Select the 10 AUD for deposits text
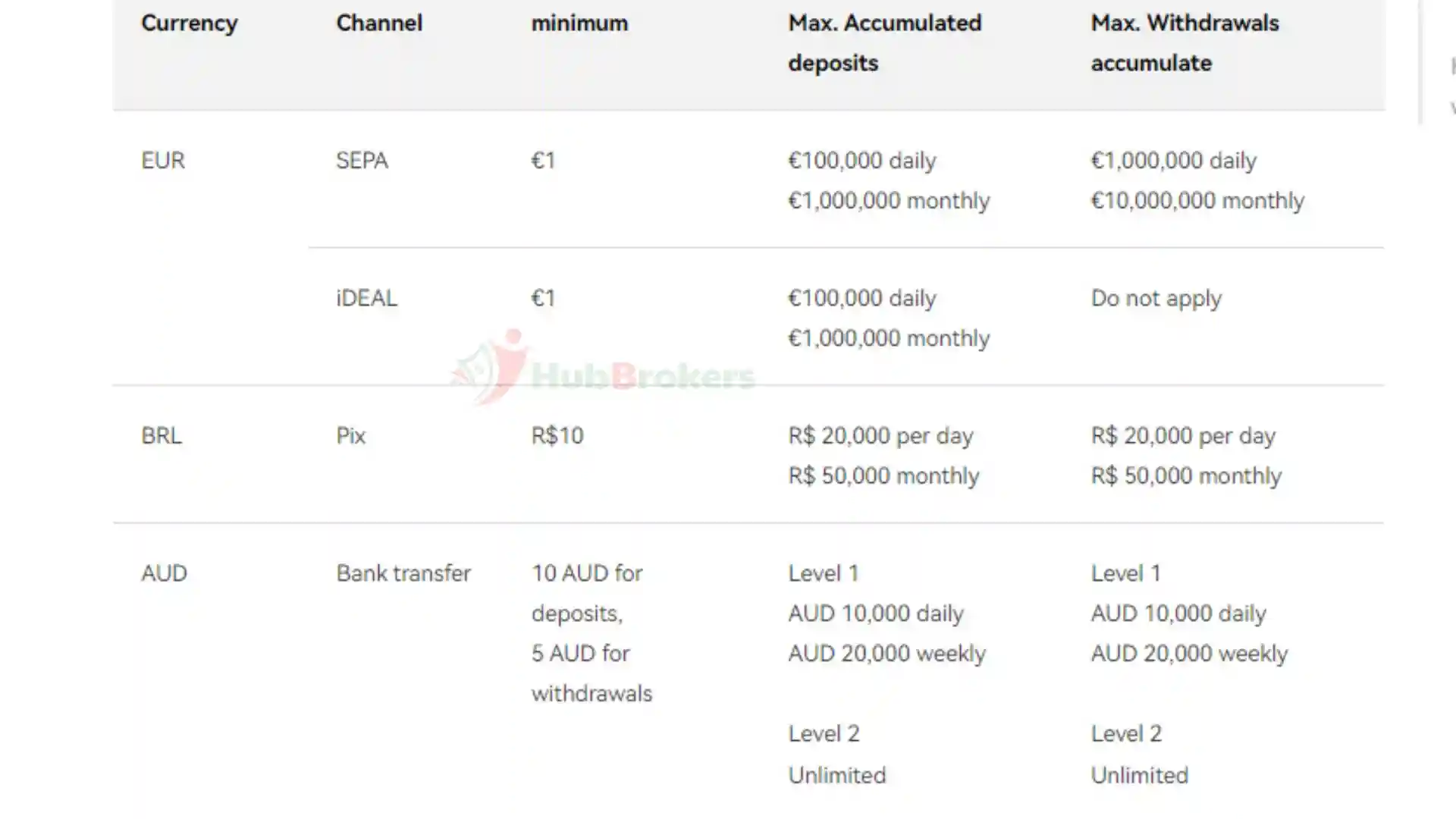 586,593
